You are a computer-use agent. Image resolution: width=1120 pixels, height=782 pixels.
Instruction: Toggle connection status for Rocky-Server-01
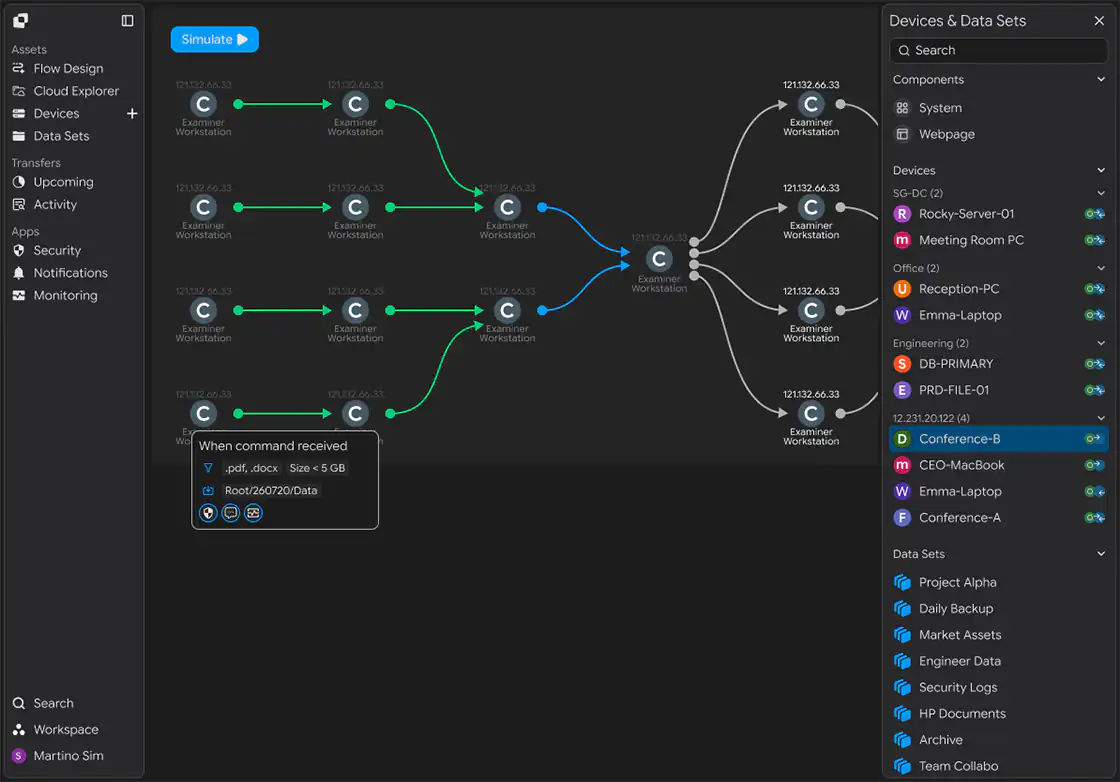pos(1094,214)
